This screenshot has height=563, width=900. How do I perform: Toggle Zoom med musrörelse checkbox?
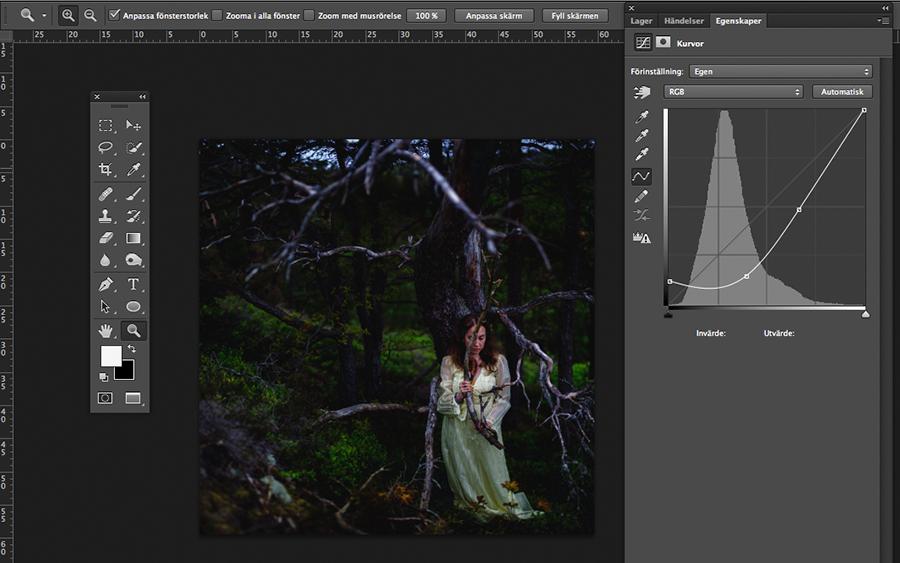pos(308,16)
